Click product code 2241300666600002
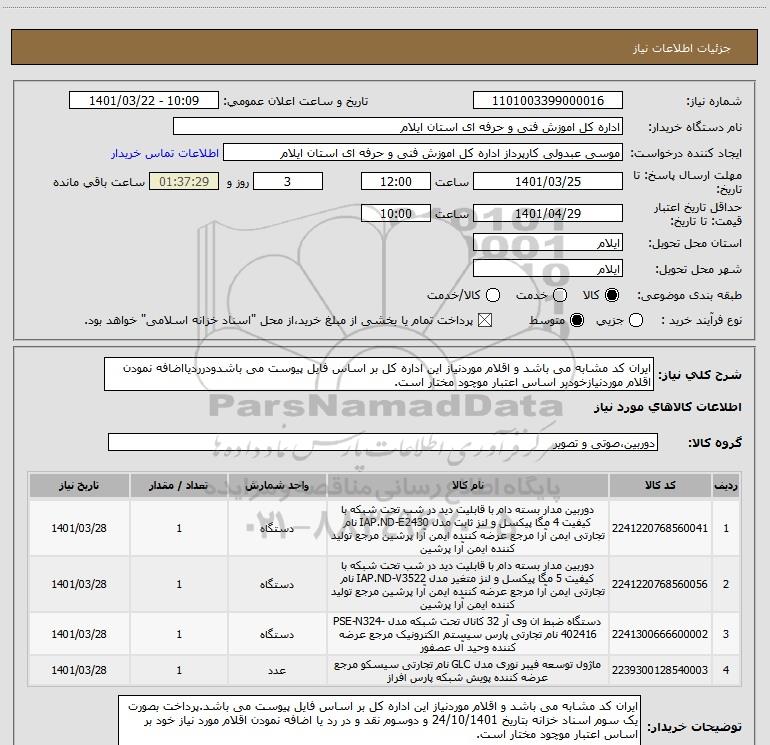This screenshot has height=745, width=770. pyautogui.click(x=660, y=634)
